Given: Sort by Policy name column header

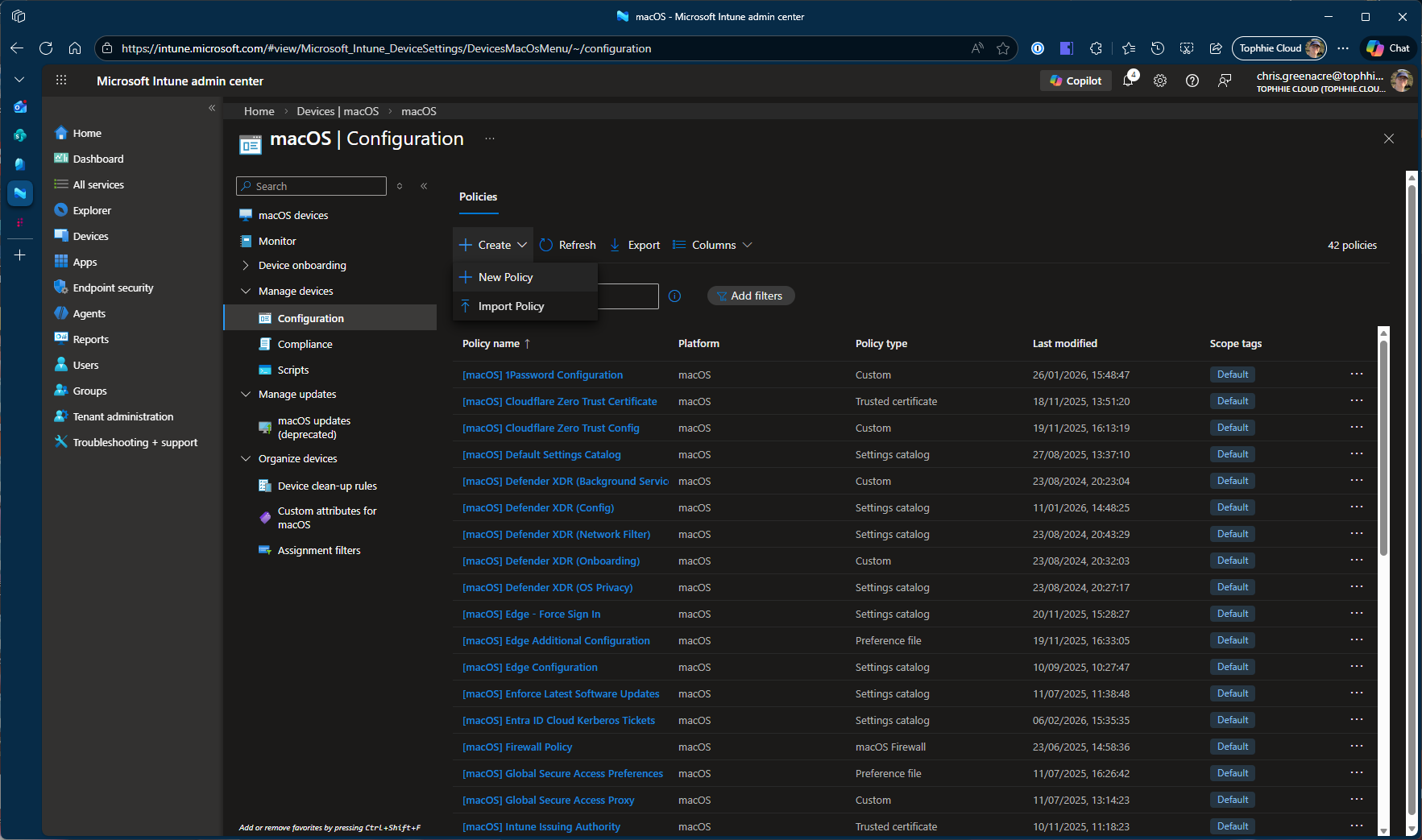Looking at the screenshot, I should coord(491,344).
